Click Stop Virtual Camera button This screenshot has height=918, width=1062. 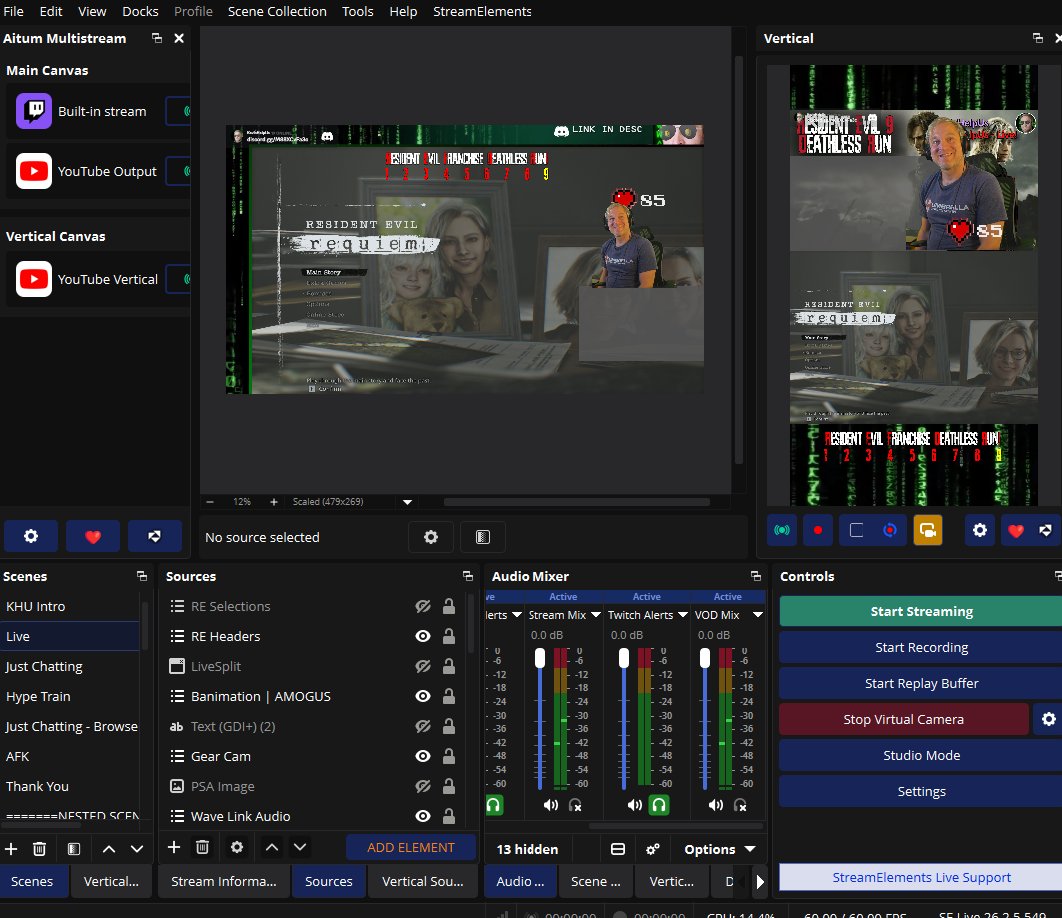click(904, 719)
